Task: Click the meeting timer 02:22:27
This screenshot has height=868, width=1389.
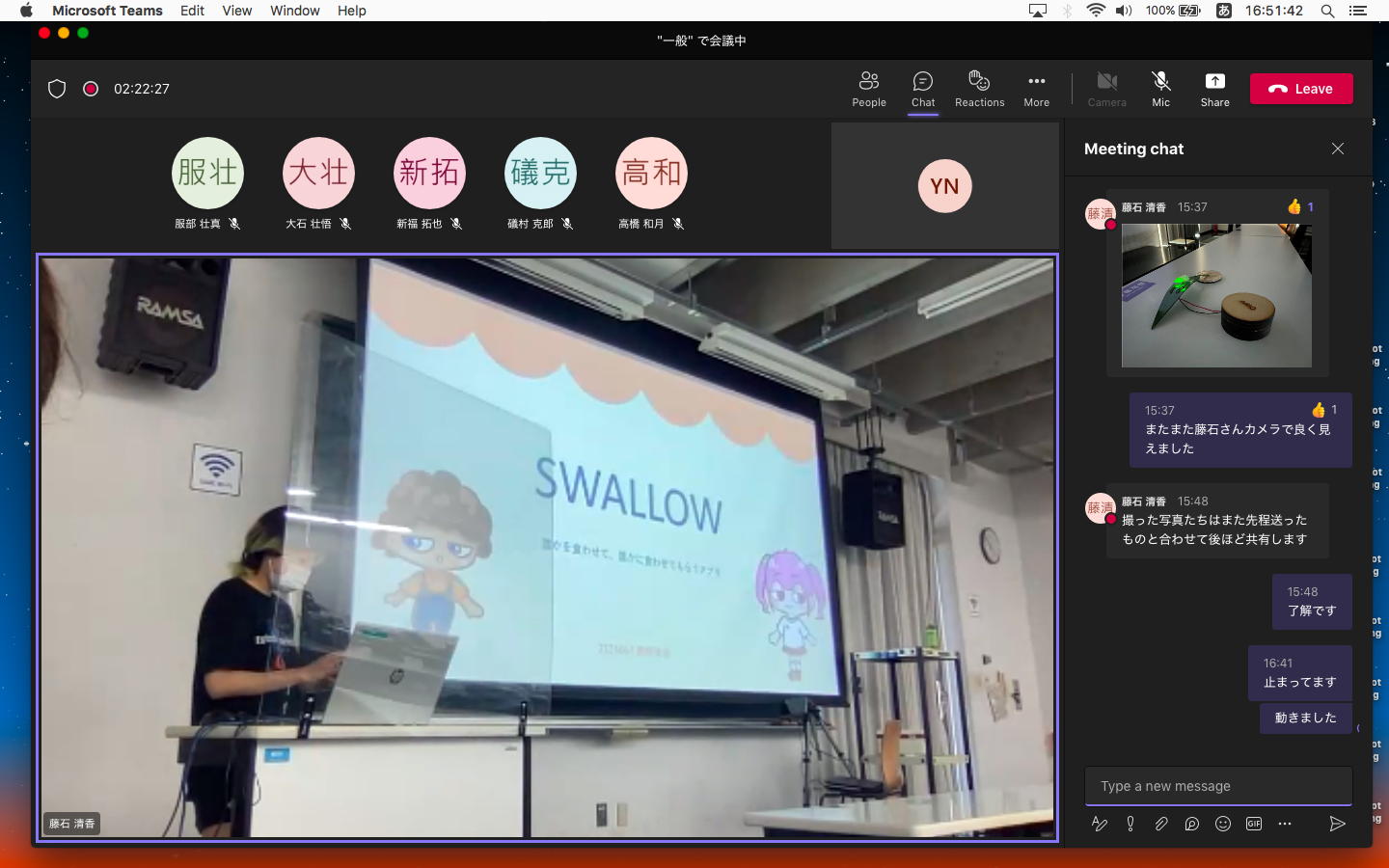Action: tap(142, 89)
